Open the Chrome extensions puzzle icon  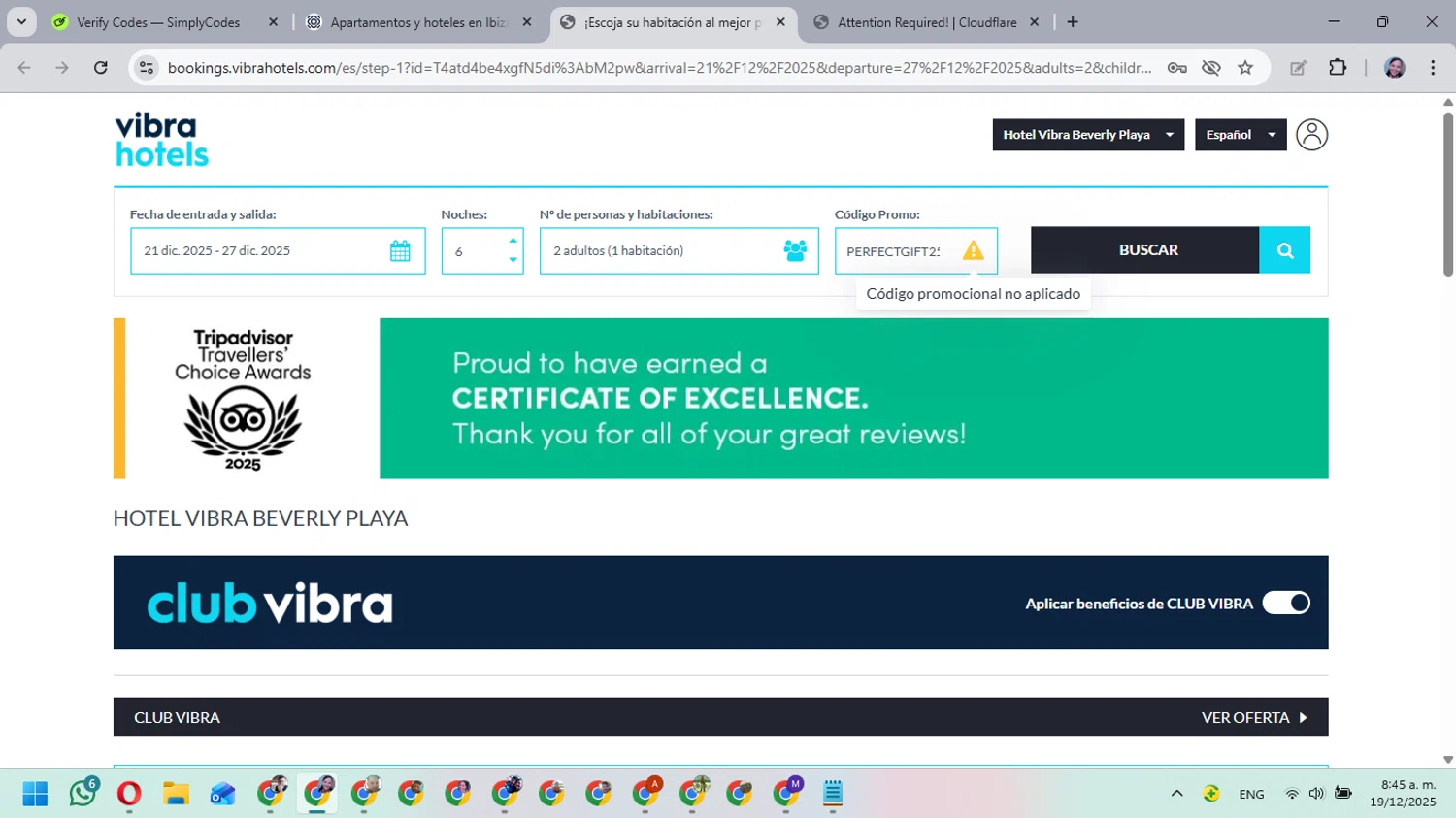coord(1338,68)
